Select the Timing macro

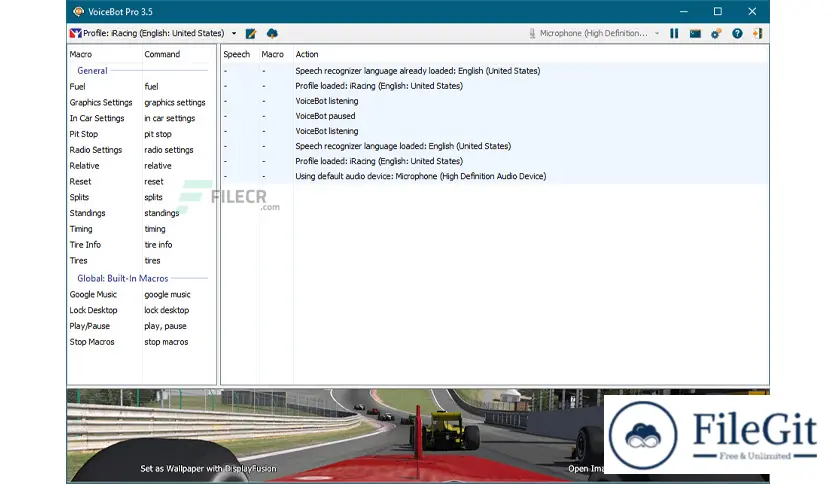coord(81,229)
